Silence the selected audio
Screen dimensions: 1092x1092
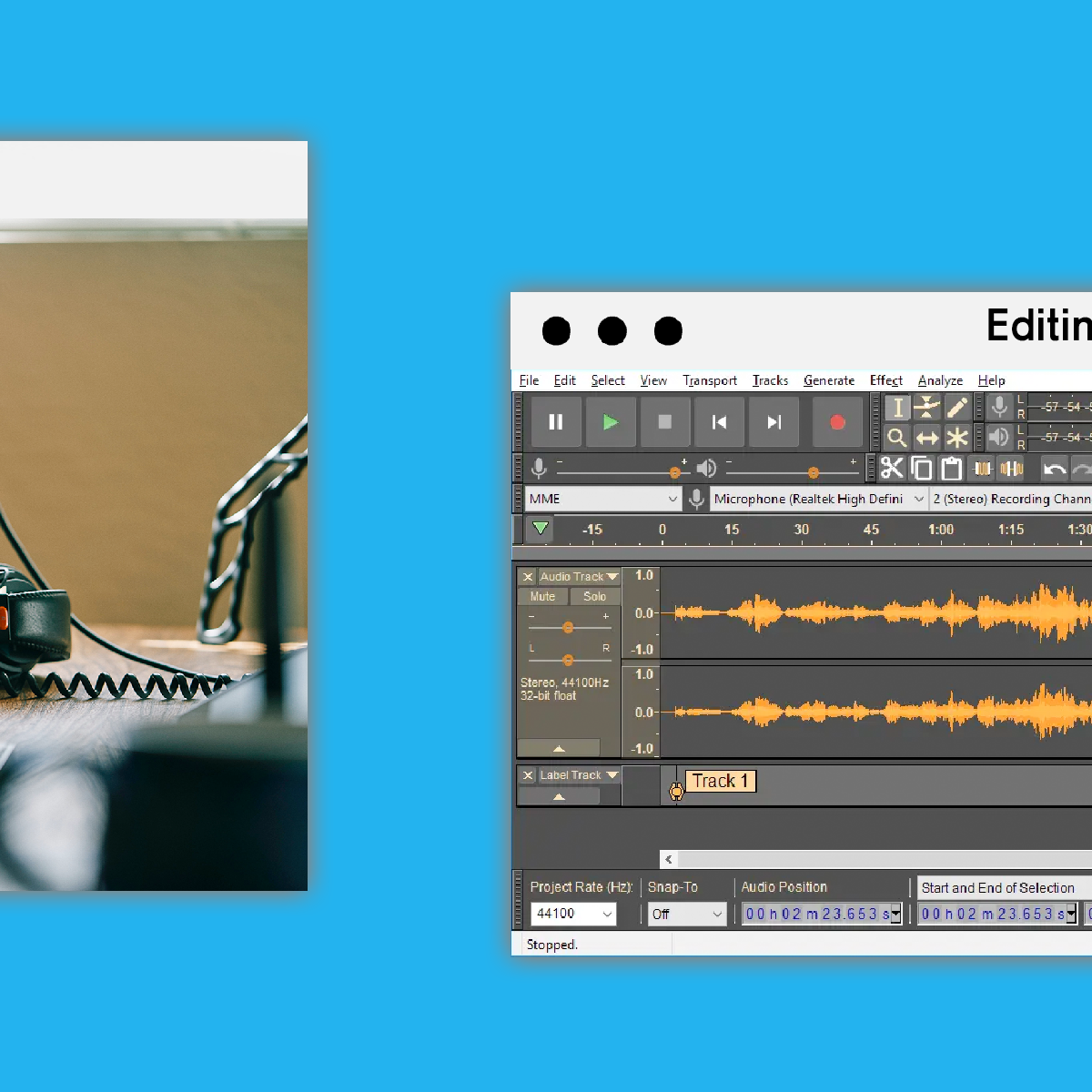(x=1012, y=468)
